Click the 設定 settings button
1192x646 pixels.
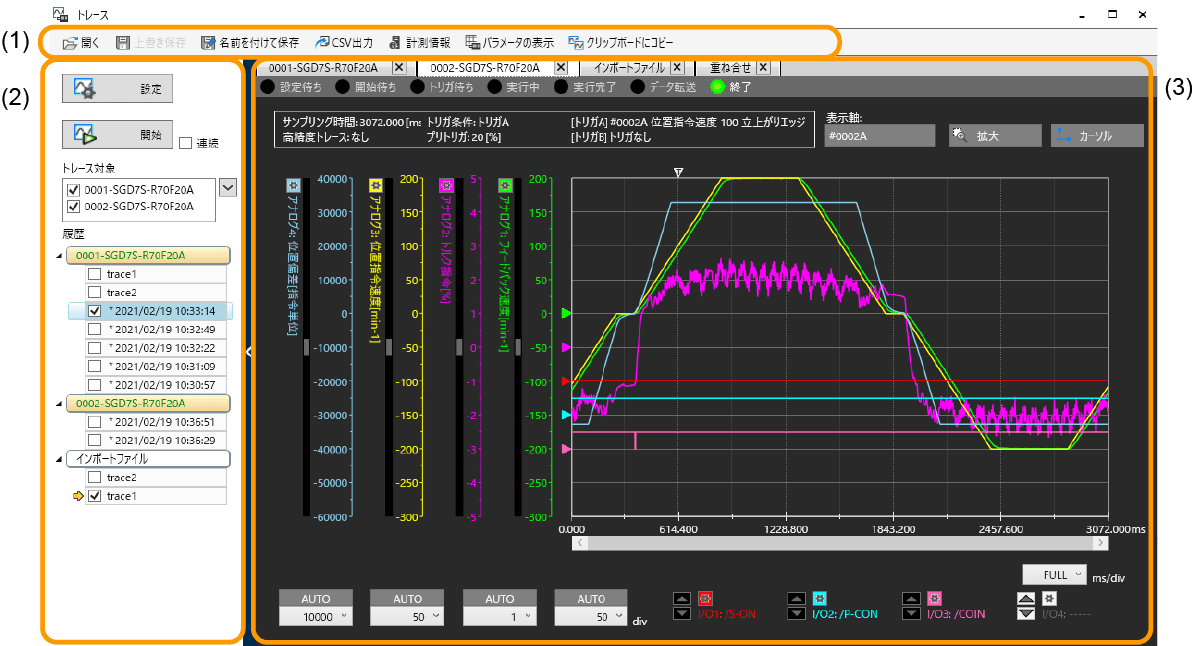[118, 88]
